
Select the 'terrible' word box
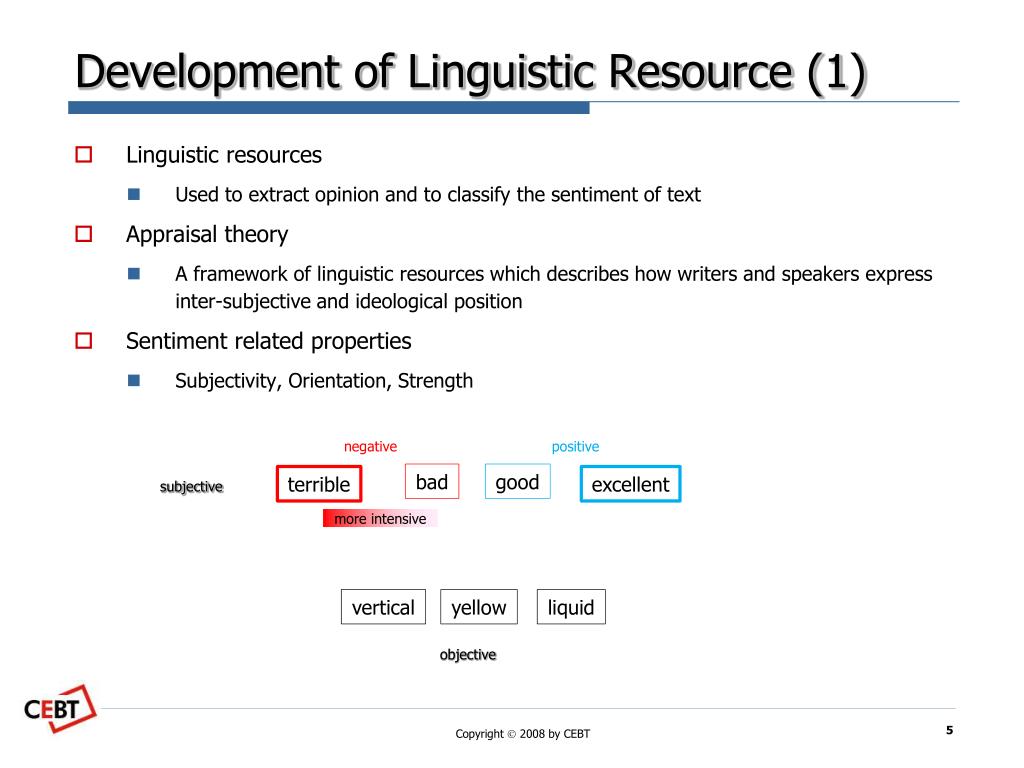(x=319, y=484)
